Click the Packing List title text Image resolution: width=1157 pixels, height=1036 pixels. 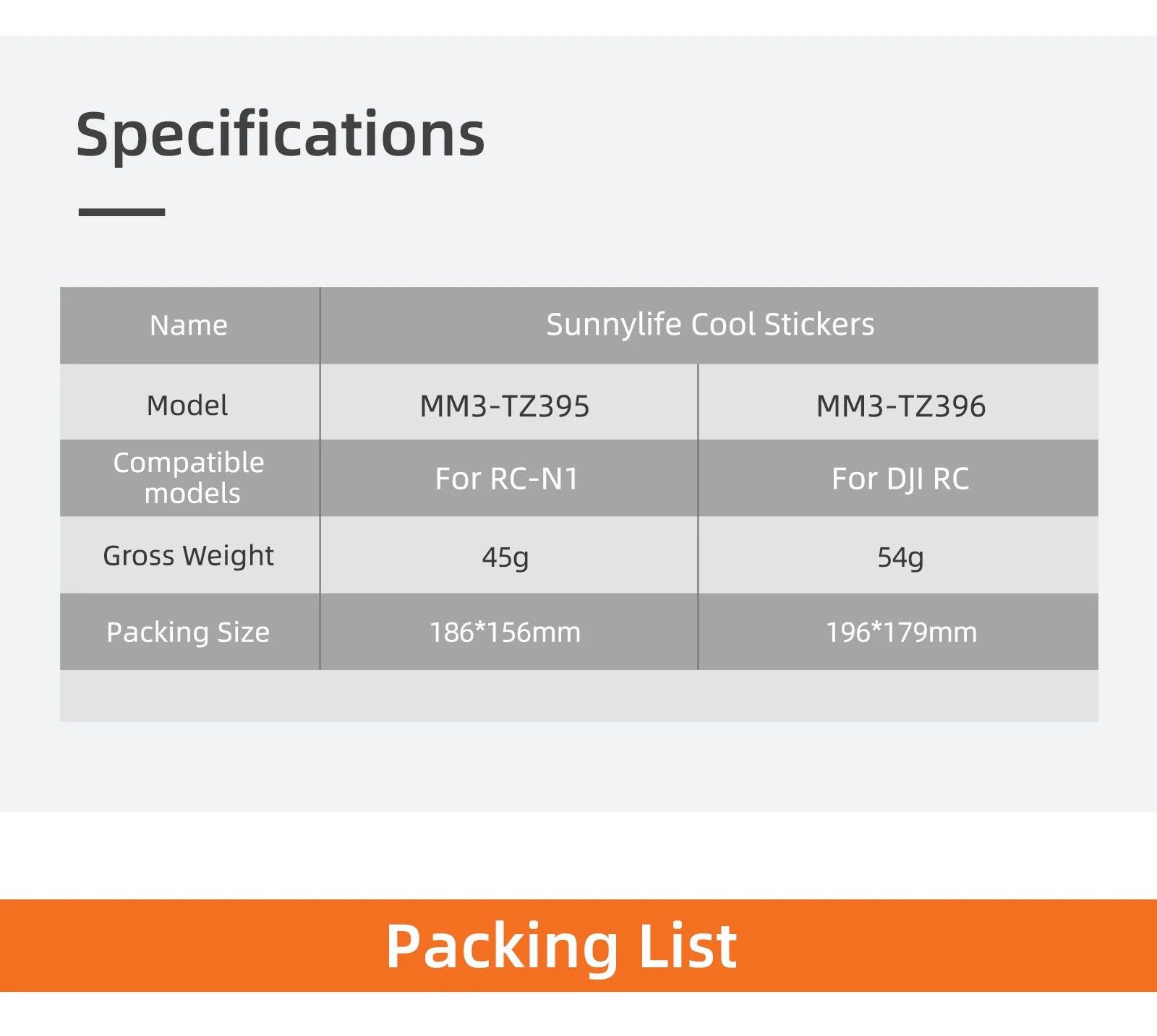click(x=561, y=946)
